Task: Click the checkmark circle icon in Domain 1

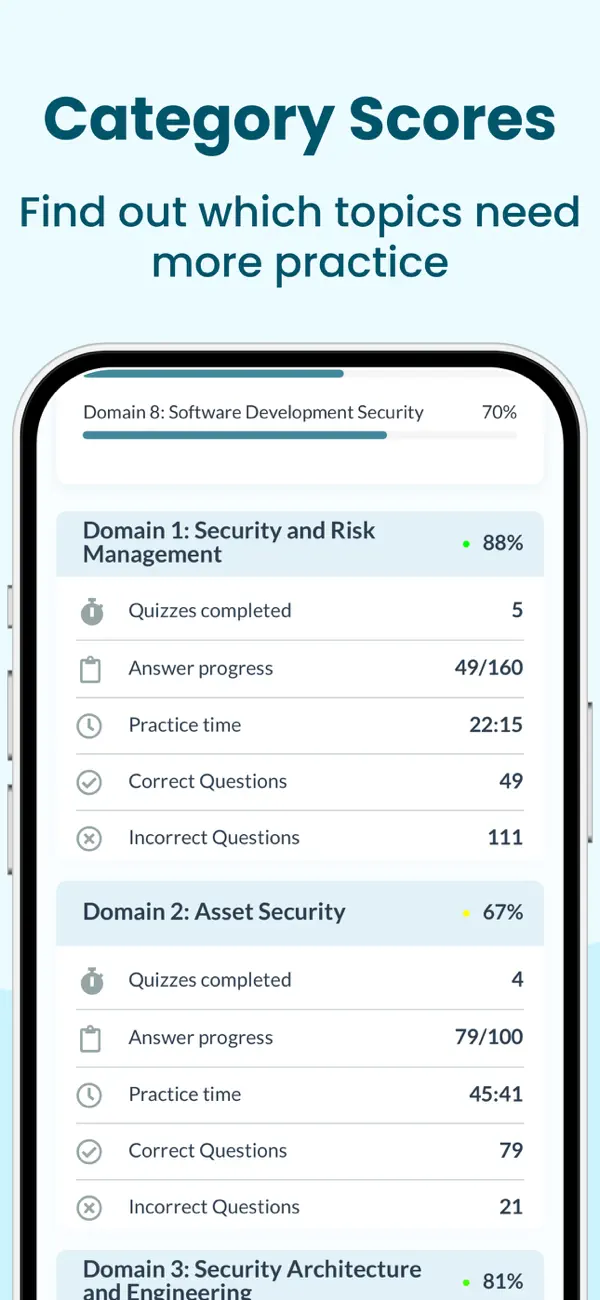Action: tap(90, 782)
